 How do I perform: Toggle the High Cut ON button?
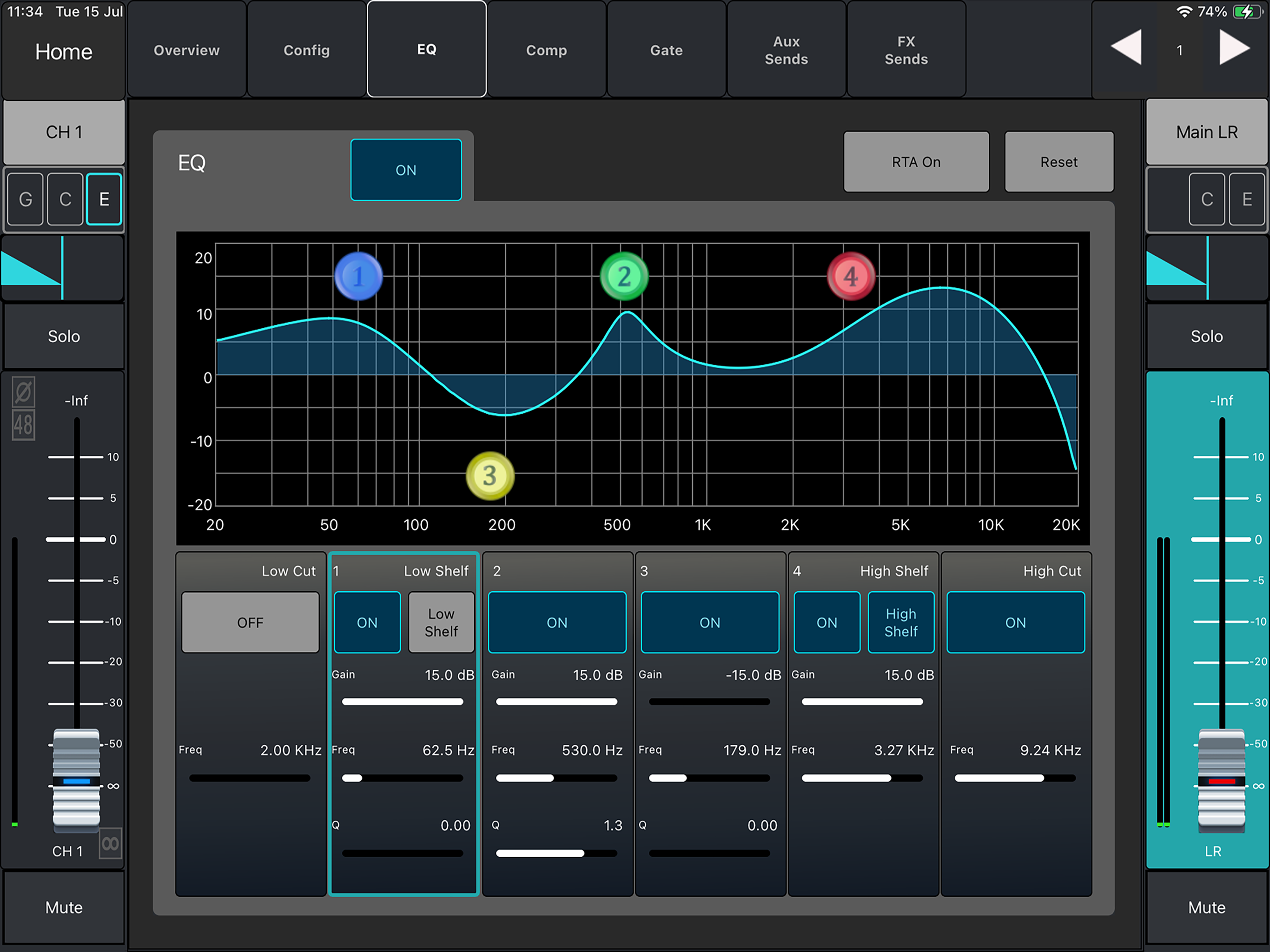(x=1016, y=622)
